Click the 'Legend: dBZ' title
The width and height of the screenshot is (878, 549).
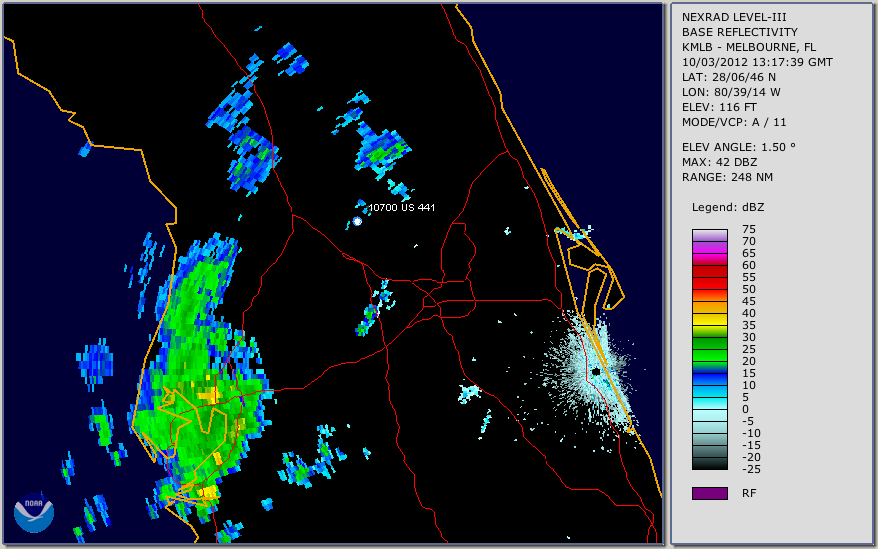728,207
